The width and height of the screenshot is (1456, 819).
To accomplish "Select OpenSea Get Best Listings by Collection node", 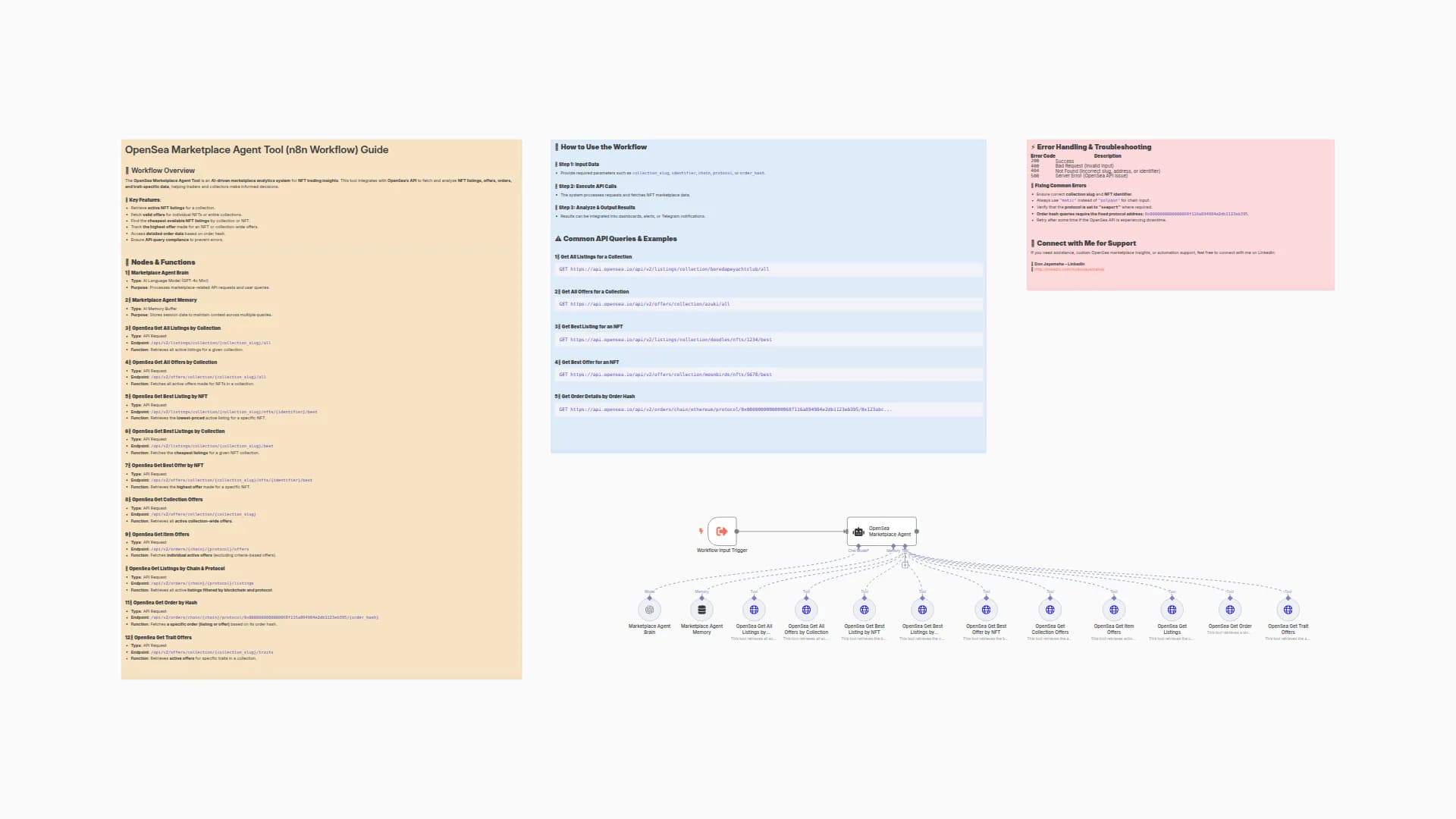I will click(x=922, y=610).
